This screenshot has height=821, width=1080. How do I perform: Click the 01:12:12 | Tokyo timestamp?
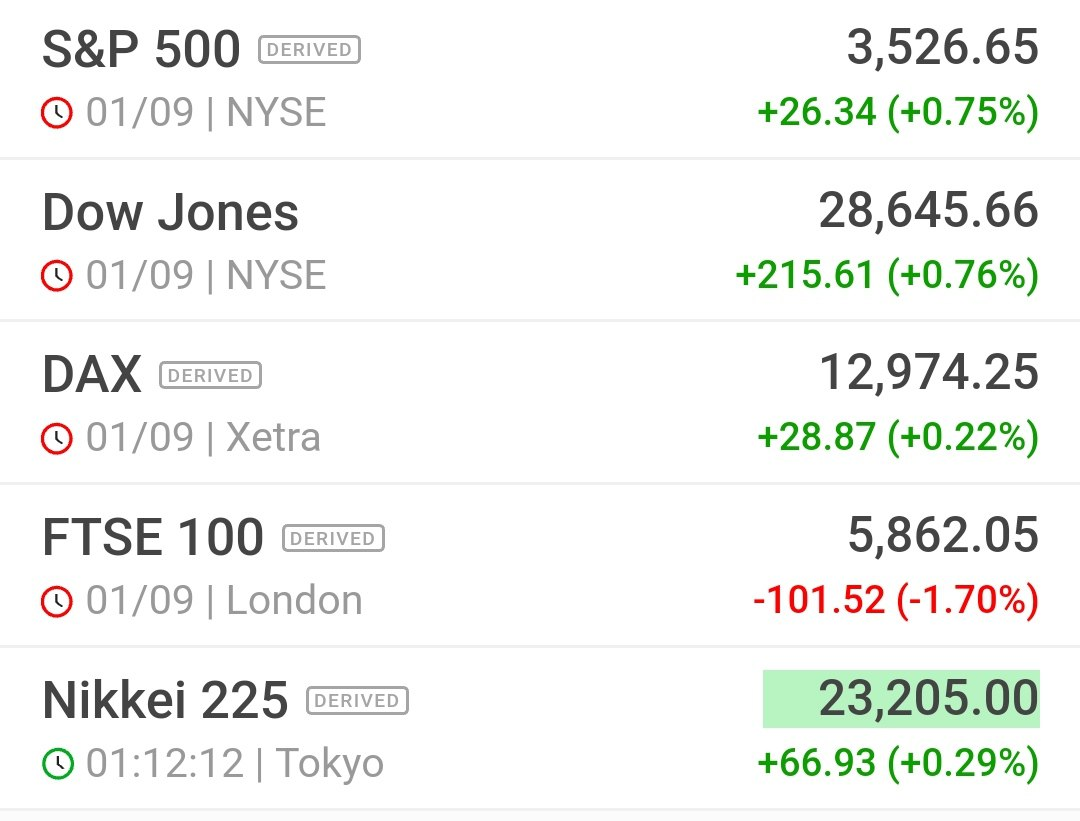[x=234, y=763]
